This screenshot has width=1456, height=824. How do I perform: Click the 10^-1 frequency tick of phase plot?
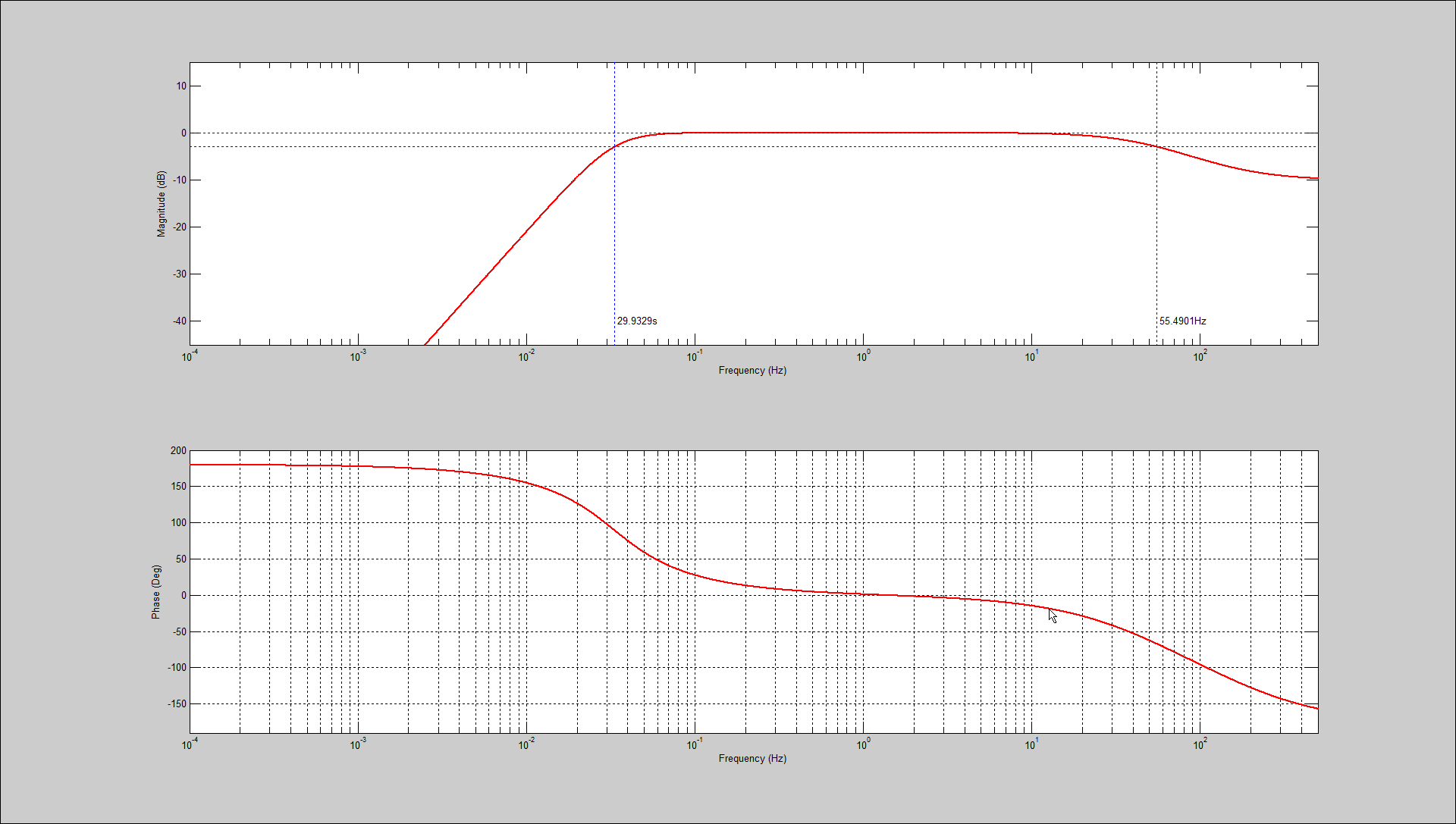(695, 744)
